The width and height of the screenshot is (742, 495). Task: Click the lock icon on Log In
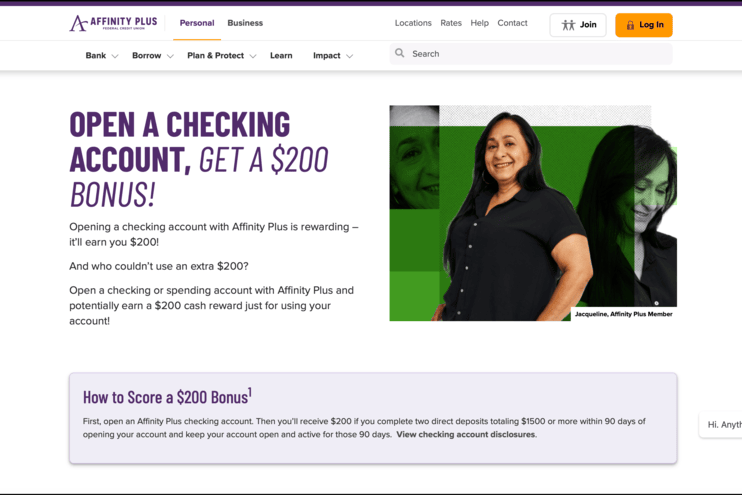(630, 25)
